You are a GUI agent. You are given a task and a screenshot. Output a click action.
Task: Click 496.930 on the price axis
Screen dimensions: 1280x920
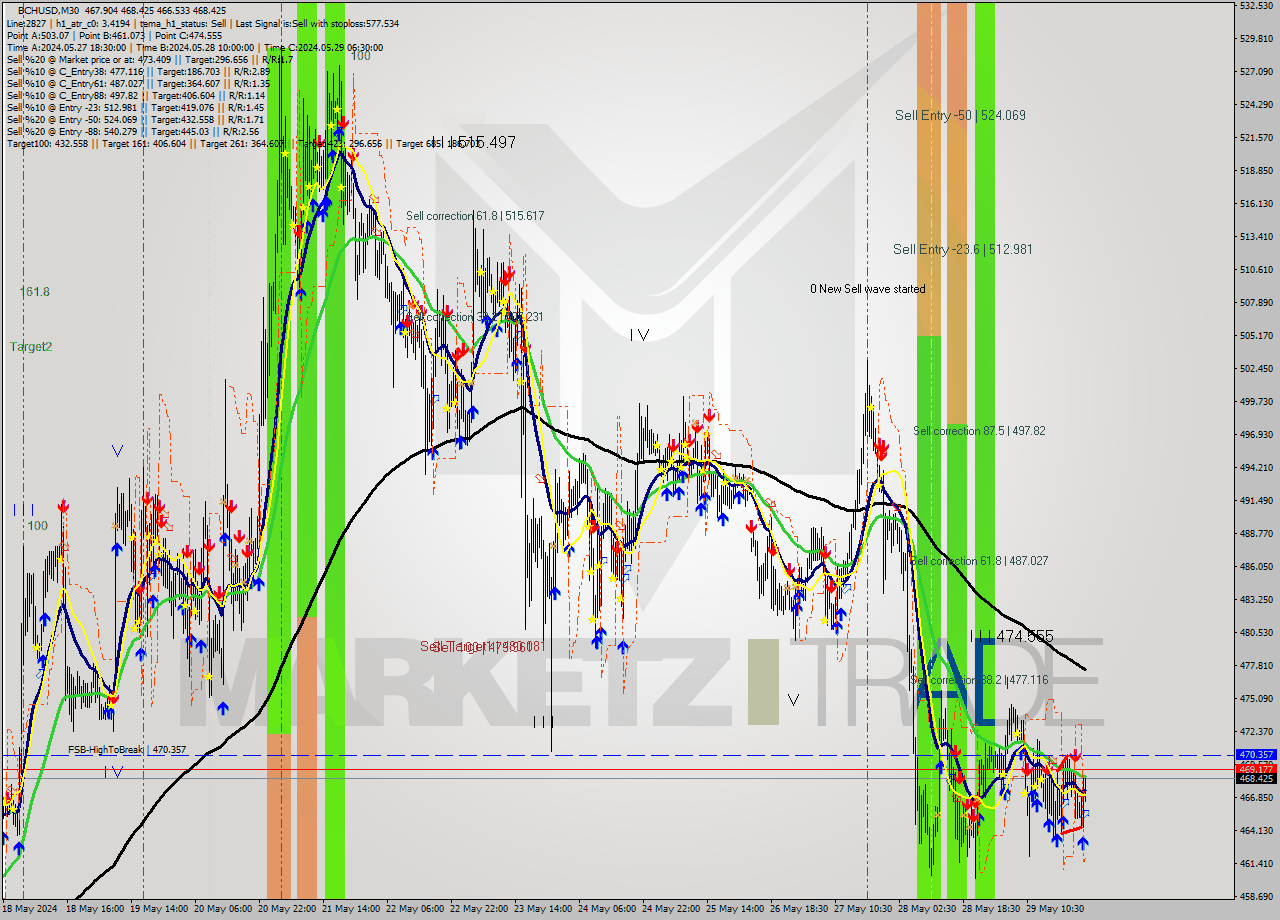[x=1256, y=435]
